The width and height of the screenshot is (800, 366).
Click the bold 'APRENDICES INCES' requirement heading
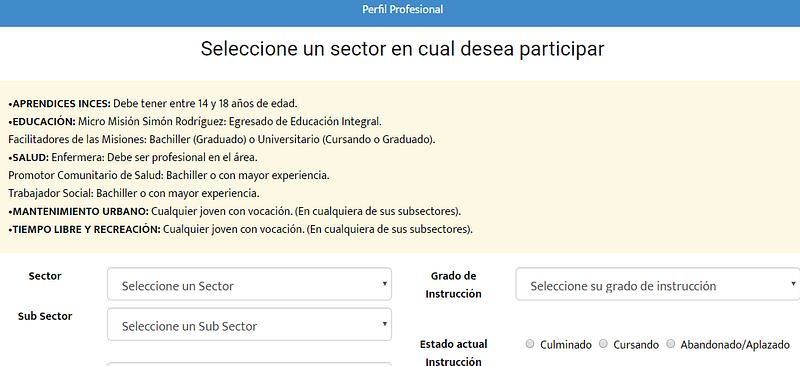coord(61,104)
